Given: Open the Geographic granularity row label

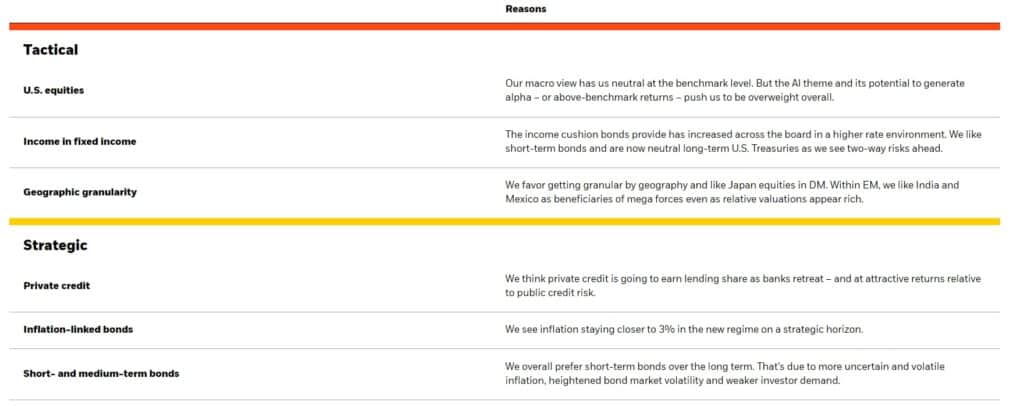Looking at the screenshot, I should point(80,192).
